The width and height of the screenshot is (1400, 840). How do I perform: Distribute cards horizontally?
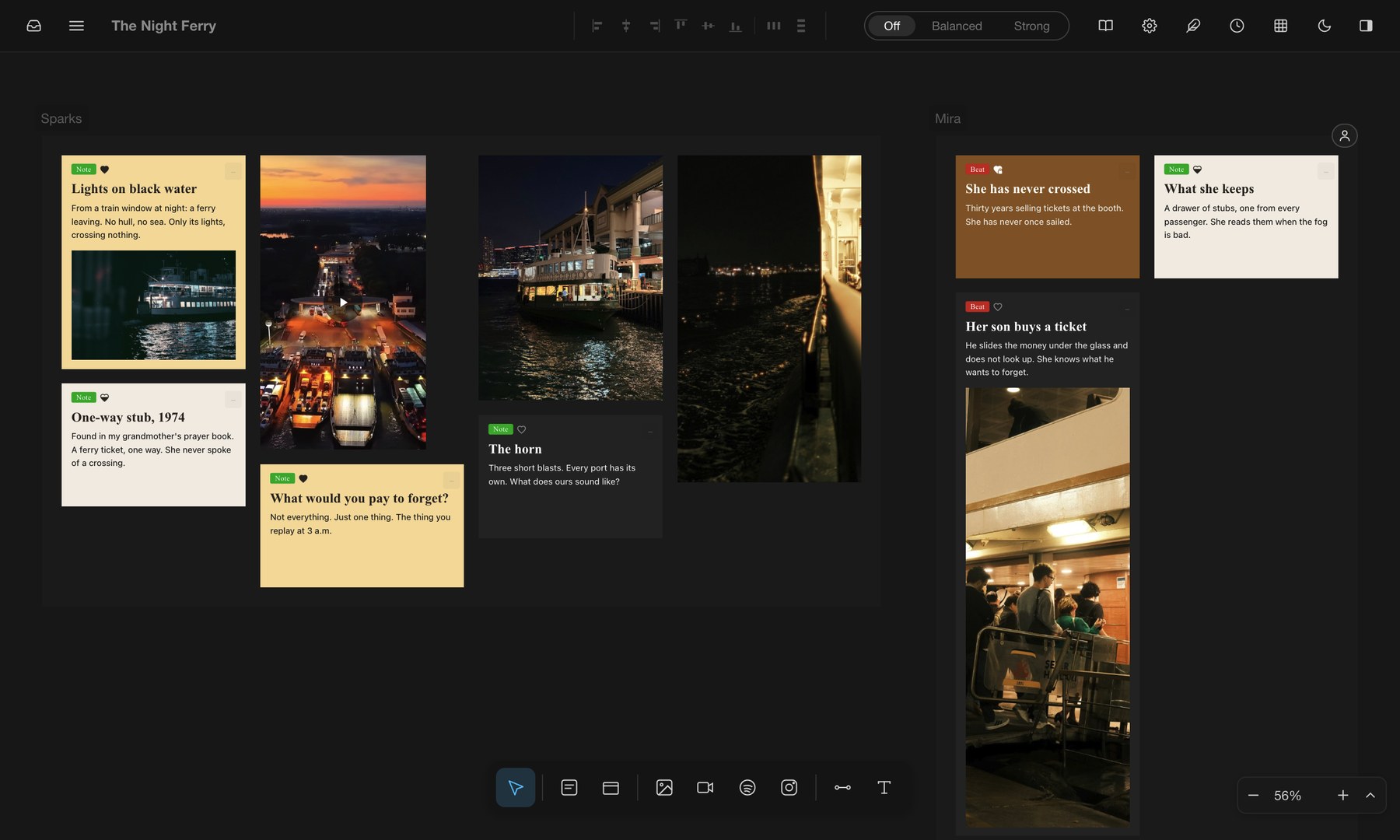pyautogui.click(x=773, y=26)
